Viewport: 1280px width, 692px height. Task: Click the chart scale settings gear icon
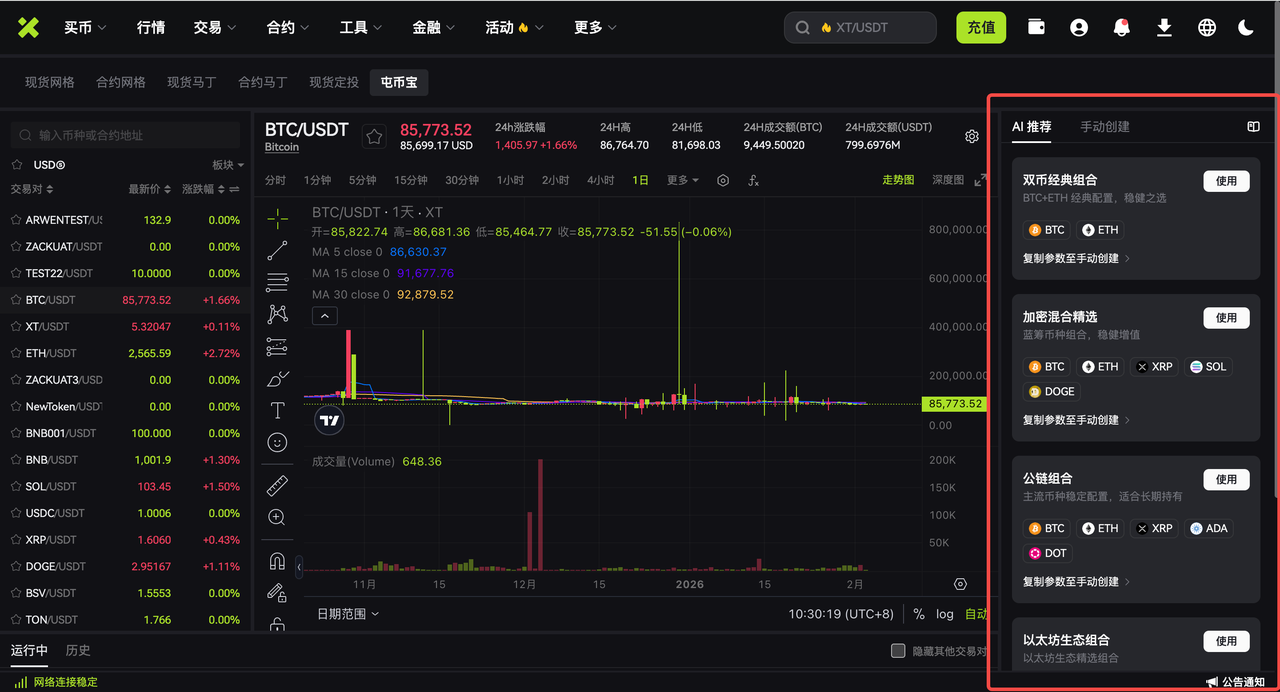[961, 584]
